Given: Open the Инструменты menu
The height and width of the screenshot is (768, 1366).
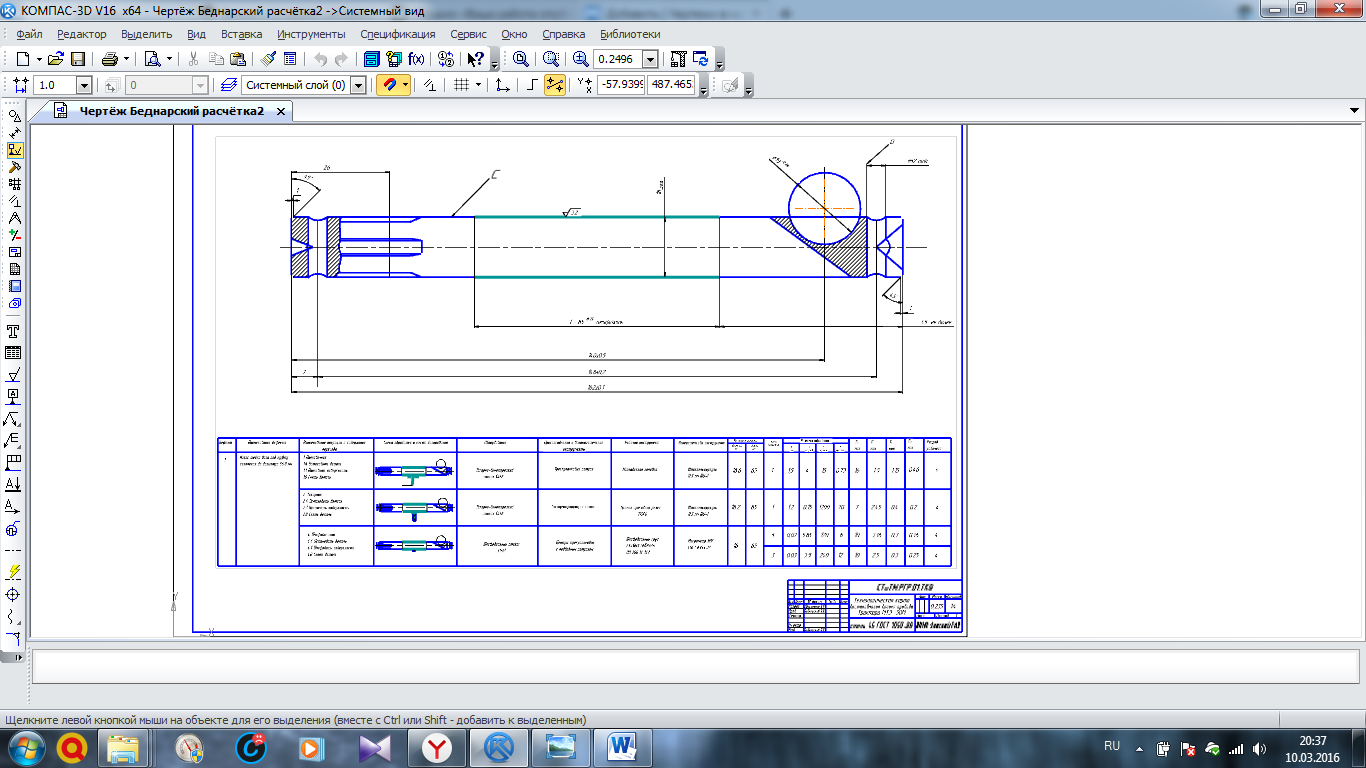Looking at the screenshot, I should click(310, 34).
